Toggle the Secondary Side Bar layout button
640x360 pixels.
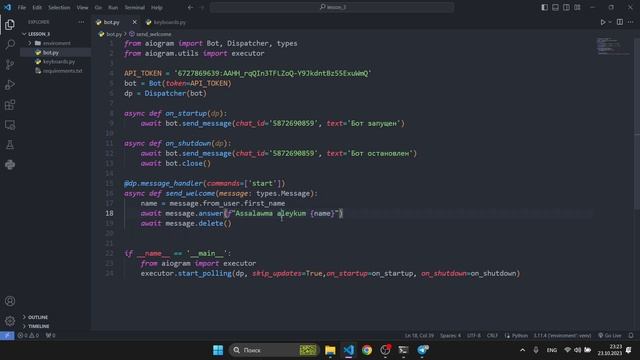tap(567, 7)
